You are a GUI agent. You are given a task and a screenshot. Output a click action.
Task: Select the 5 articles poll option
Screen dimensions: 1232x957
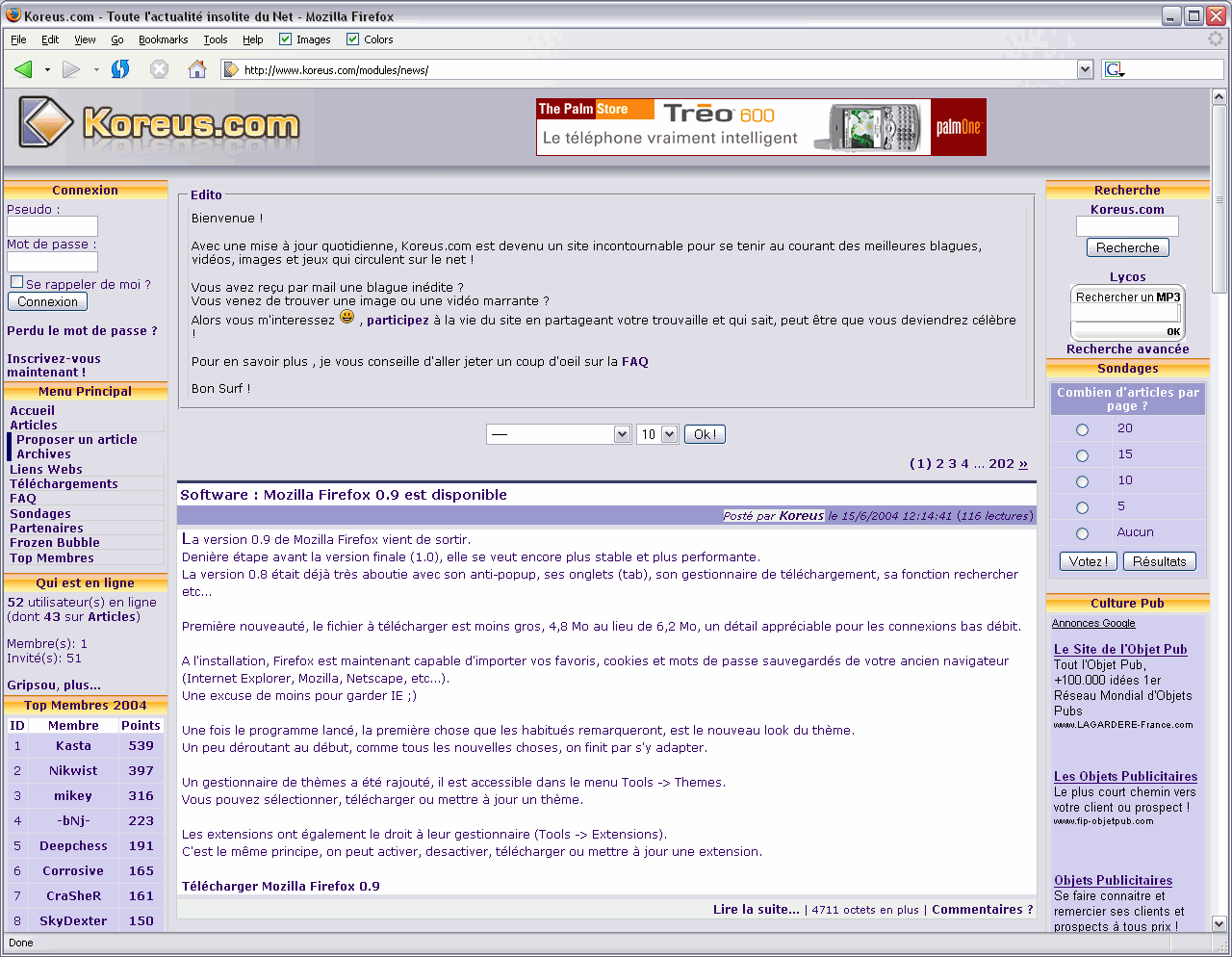[x=1082, y=507]
